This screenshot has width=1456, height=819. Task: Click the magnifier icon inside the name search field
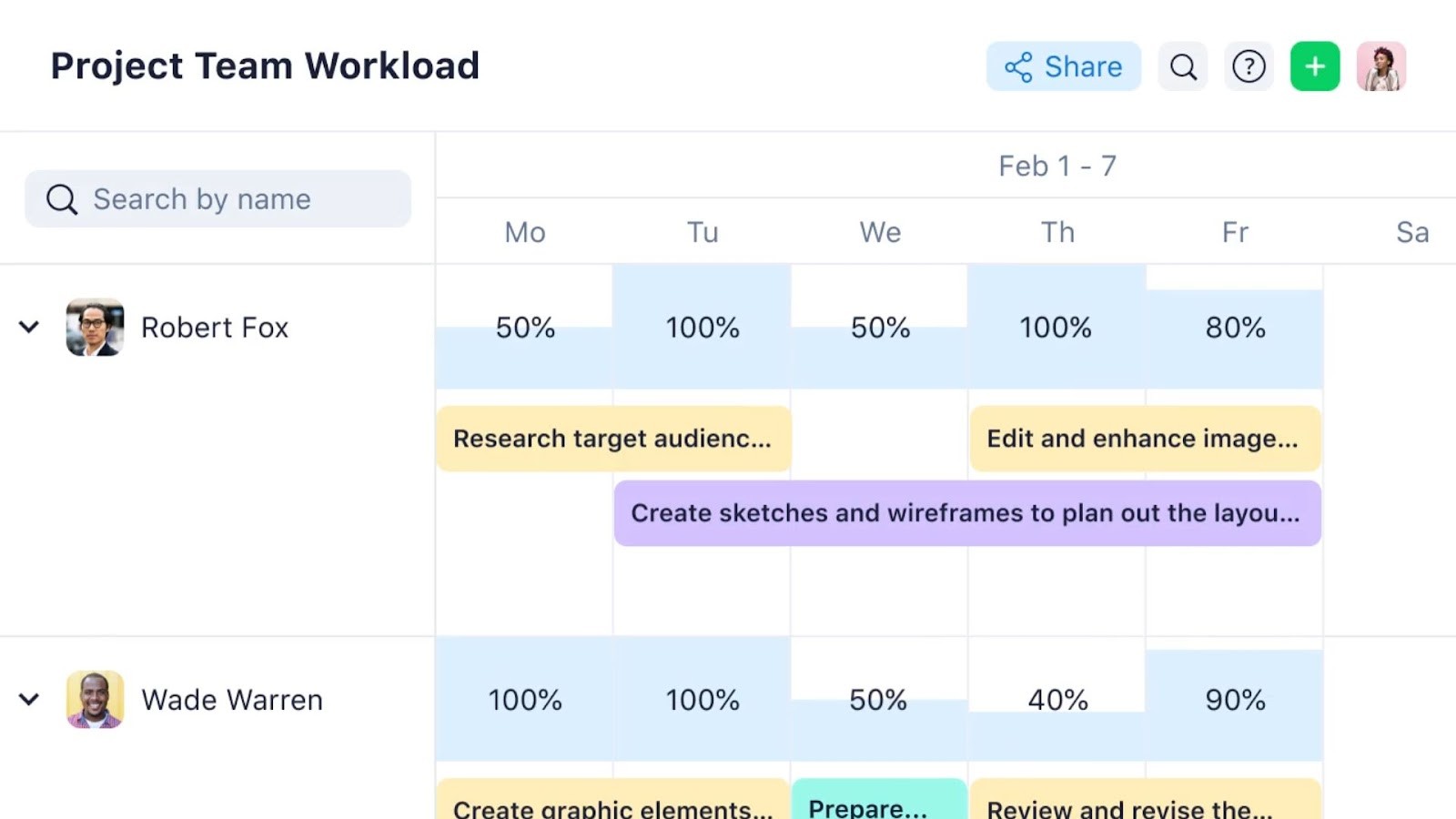click(60, 198)
